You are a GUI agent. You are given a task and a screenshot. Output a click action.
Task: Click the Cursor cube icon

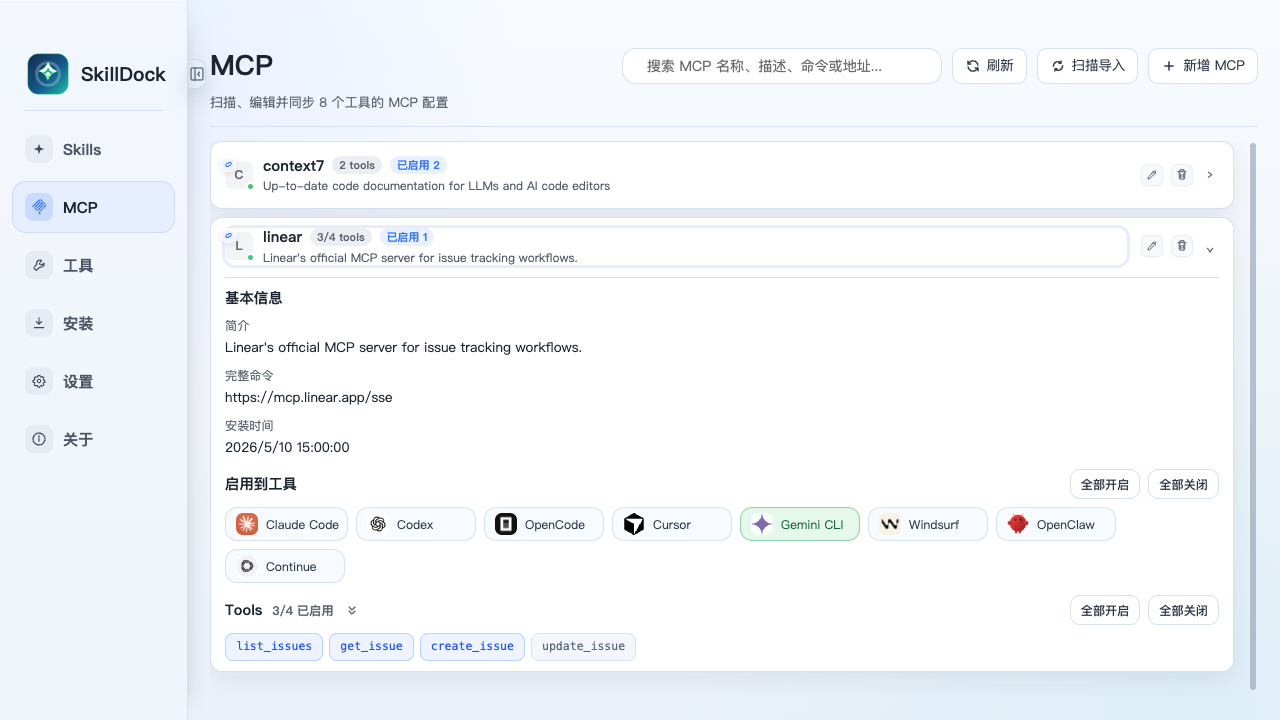click(634, 524)
